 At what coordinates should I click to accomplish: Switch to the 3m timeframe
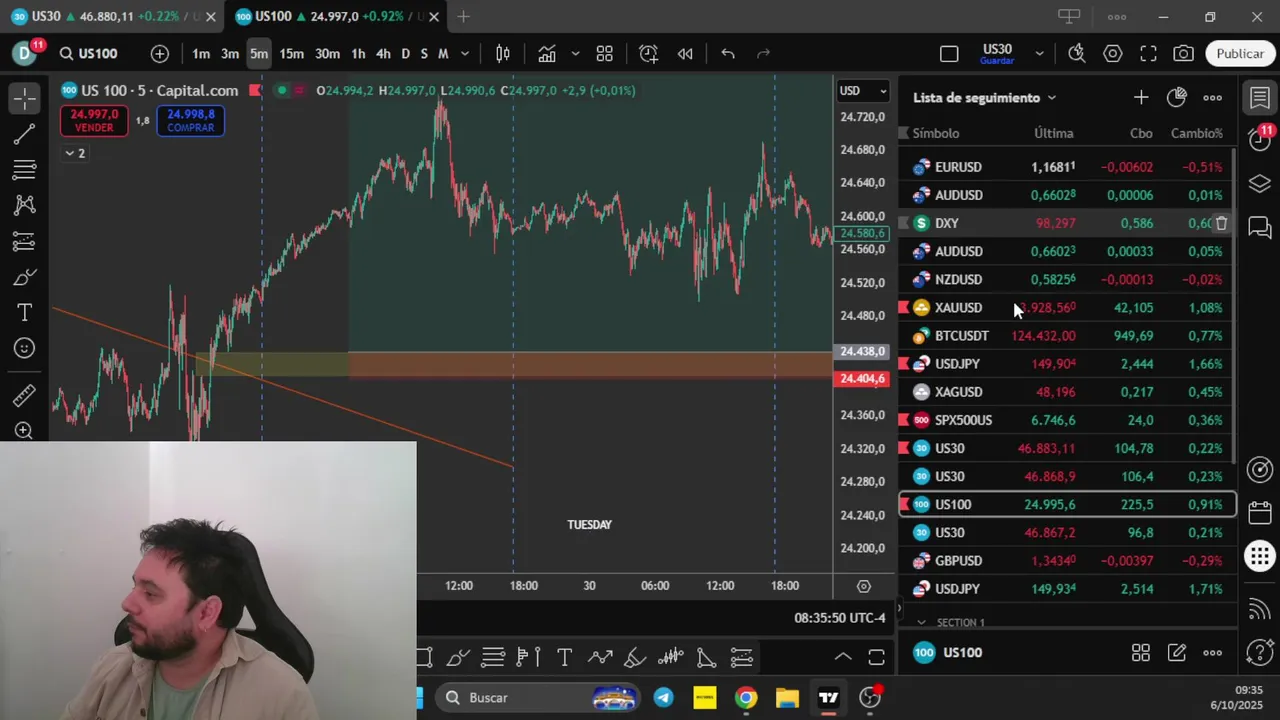pyautogui.click(x=230, y=54)
